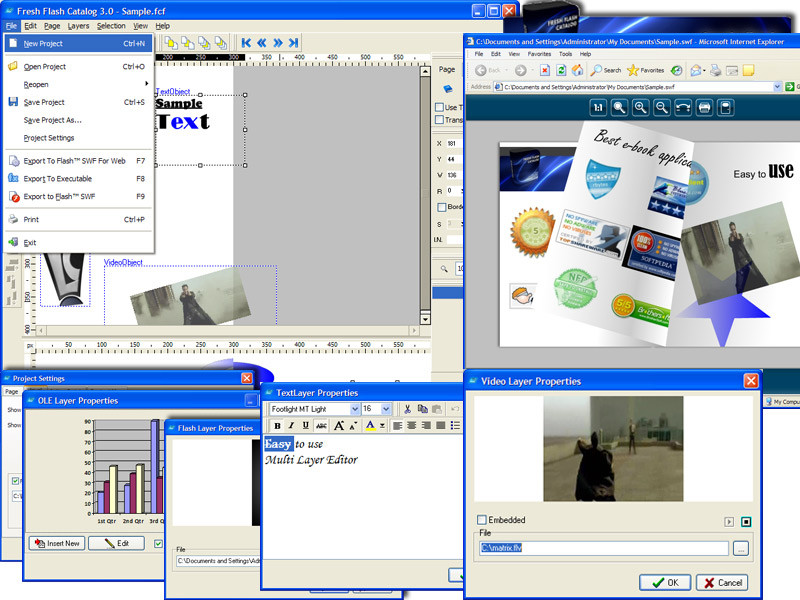Toggle Italic in TextLayer Properties
The width and height of the screenshot is (800, 600).
(x=291, y=426)
